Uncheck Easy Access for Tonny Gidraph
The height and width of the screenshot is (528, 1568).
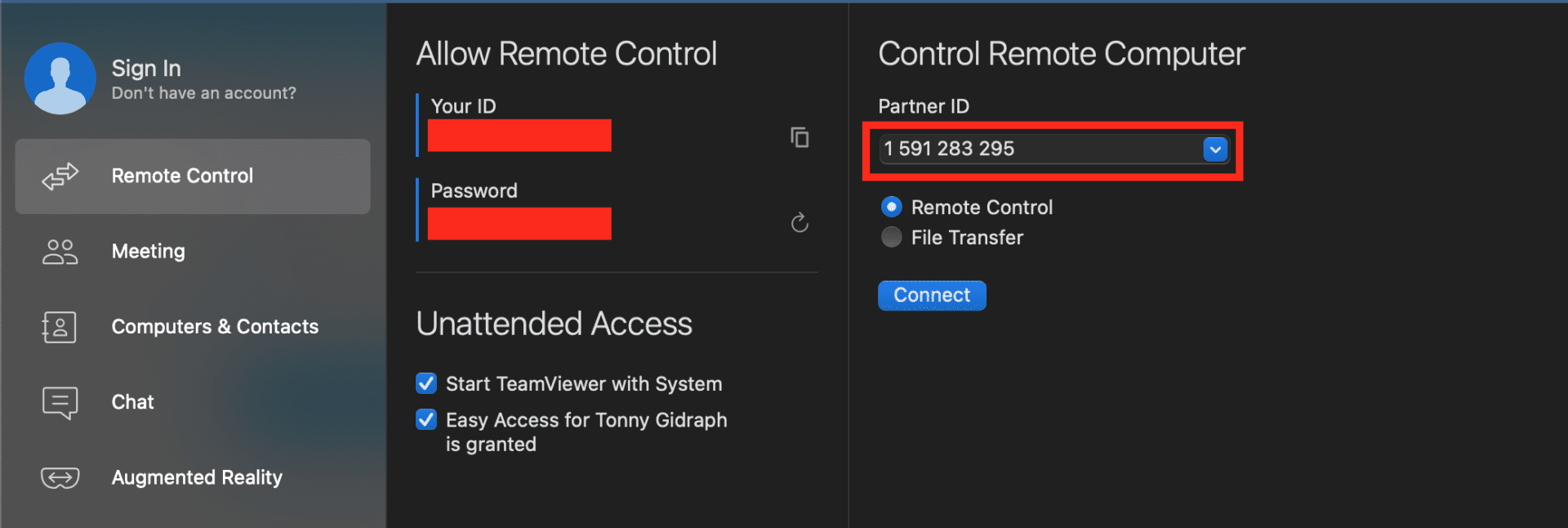[x=425, y=419]
